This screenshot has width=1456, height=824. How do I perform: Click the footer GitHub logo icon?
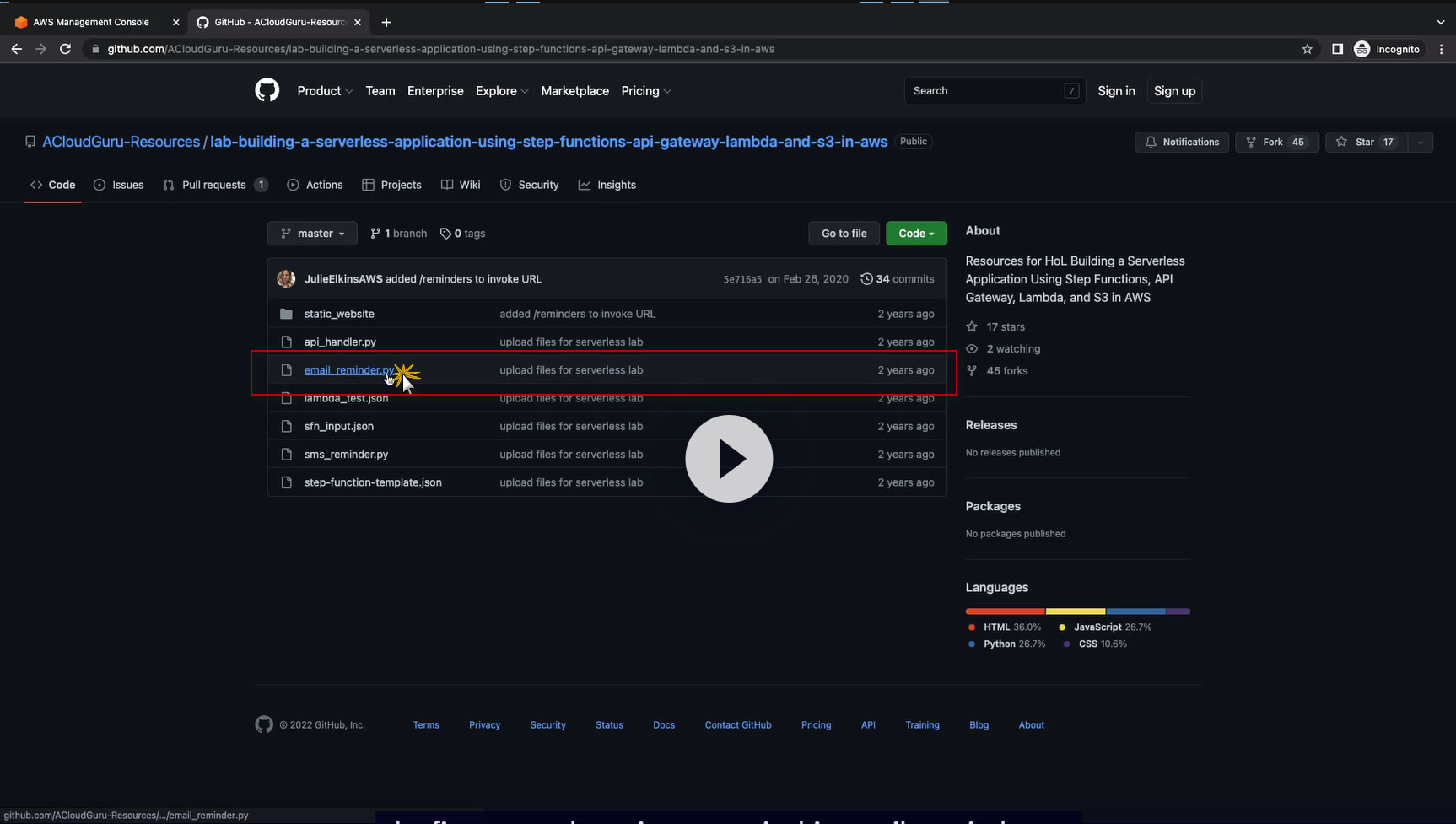coord(264,724)
